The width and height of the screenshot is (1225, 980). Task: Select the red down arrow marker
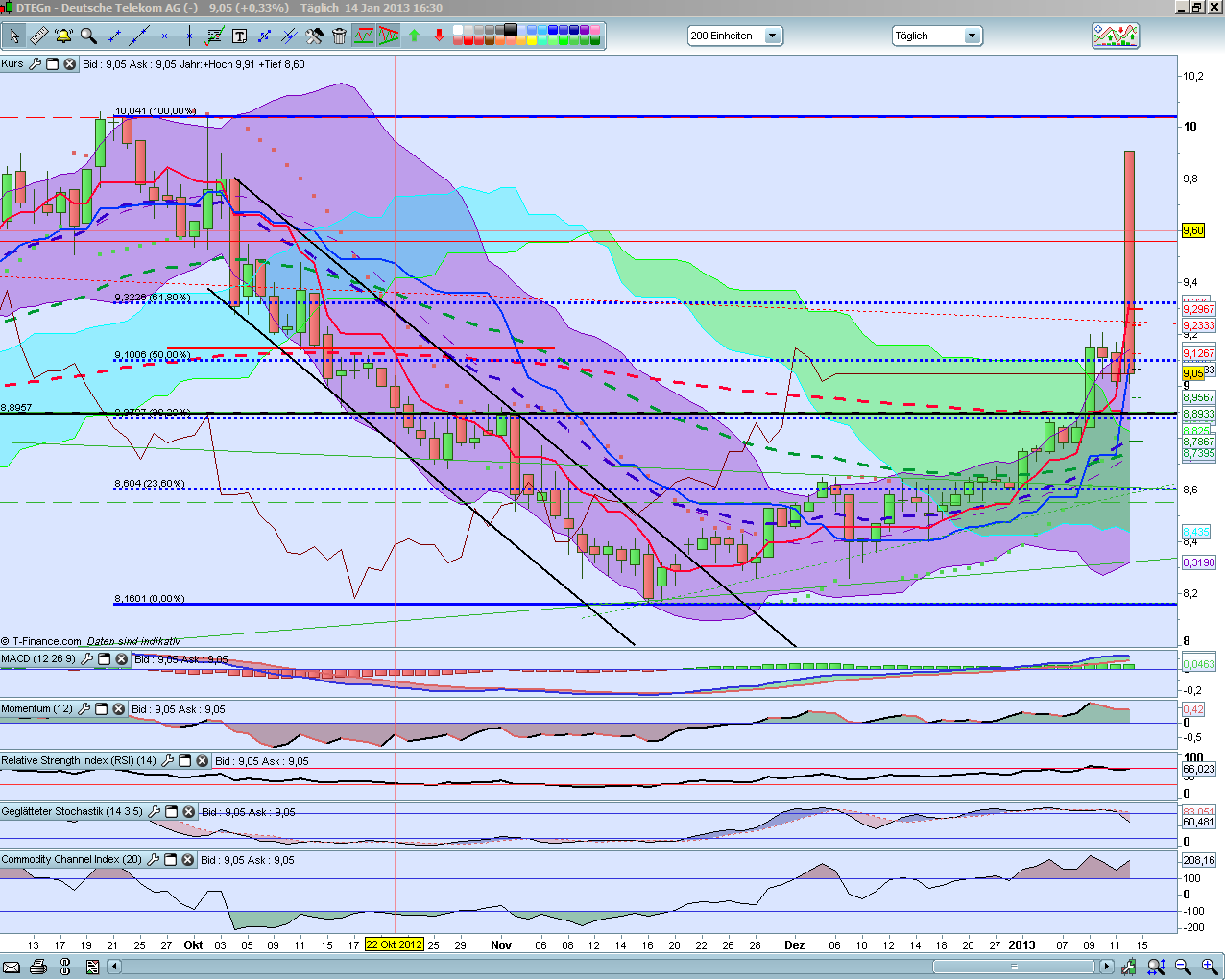click(439, 36)
